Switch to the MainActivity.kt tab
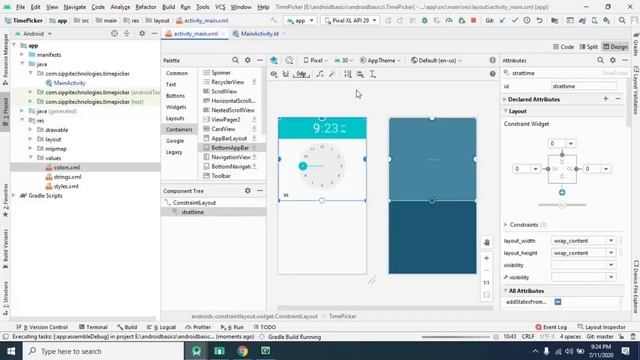 pos(259,34)
